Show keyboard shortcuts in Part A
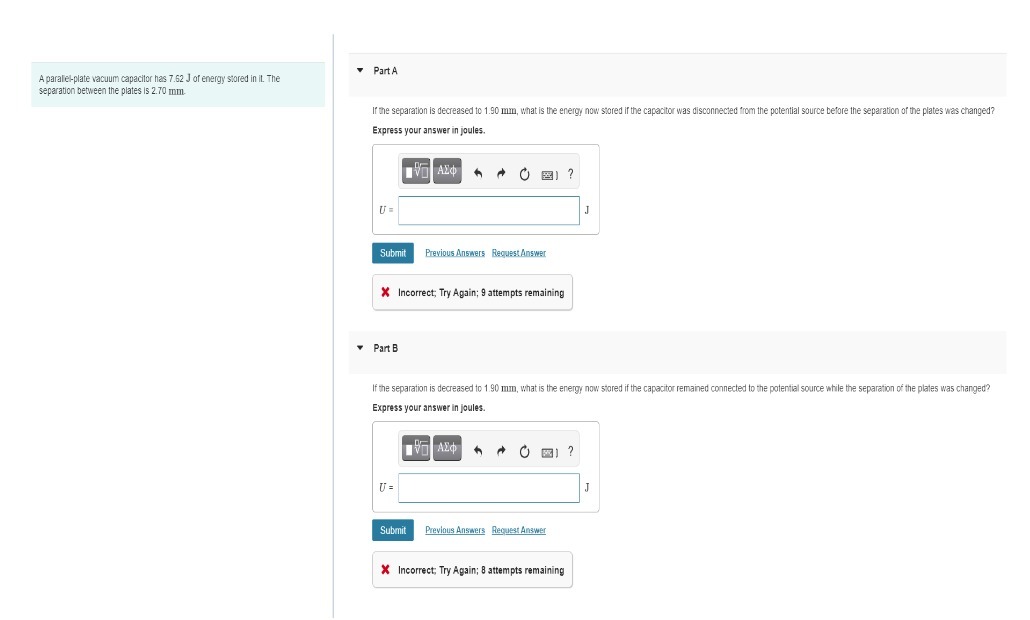The width and height of the screenshot is (1030, 620). pyautogui.click(x=549, y=175)
